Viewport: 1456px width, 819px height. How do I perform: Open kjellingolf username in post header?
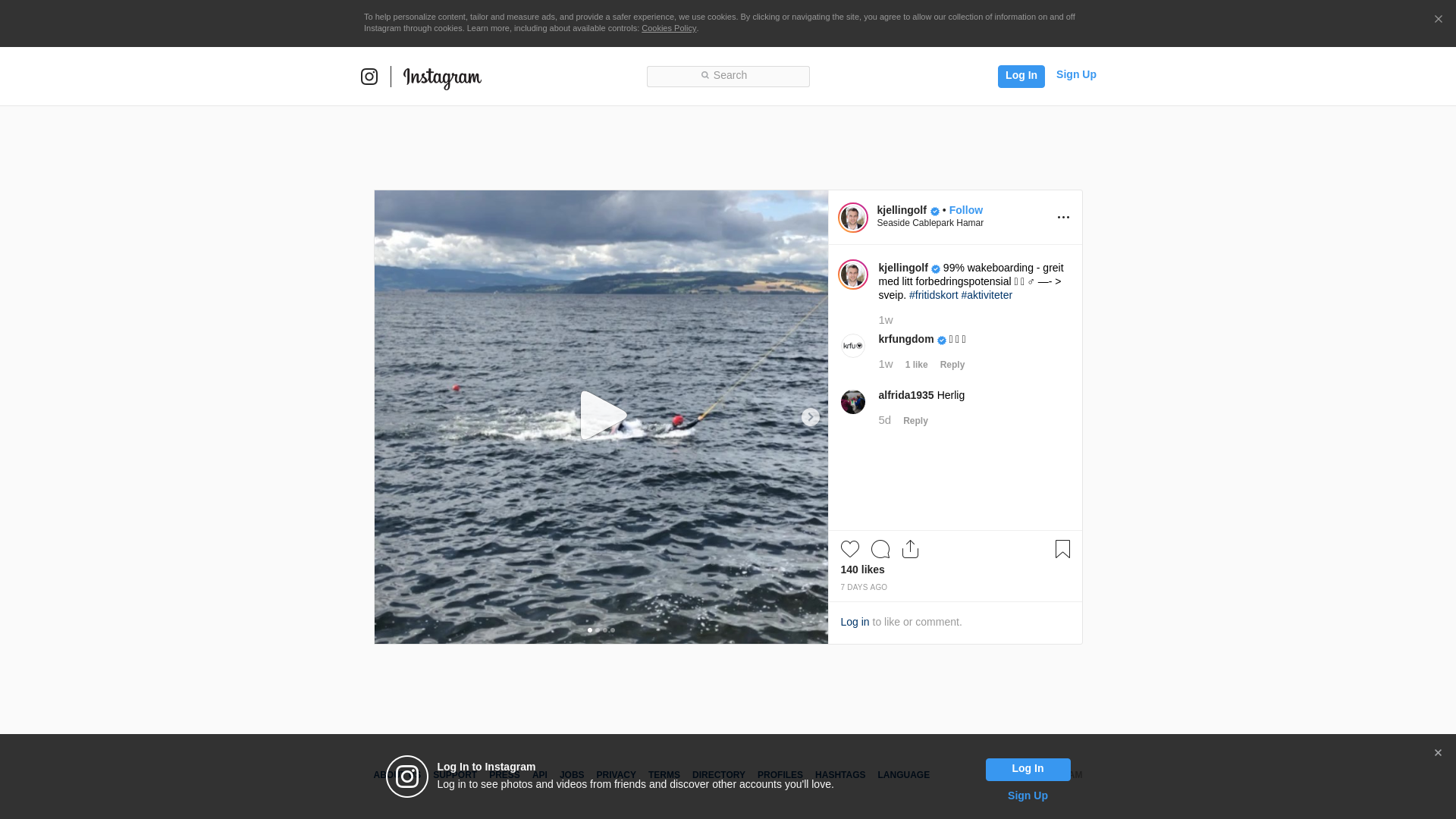(902, 210)
